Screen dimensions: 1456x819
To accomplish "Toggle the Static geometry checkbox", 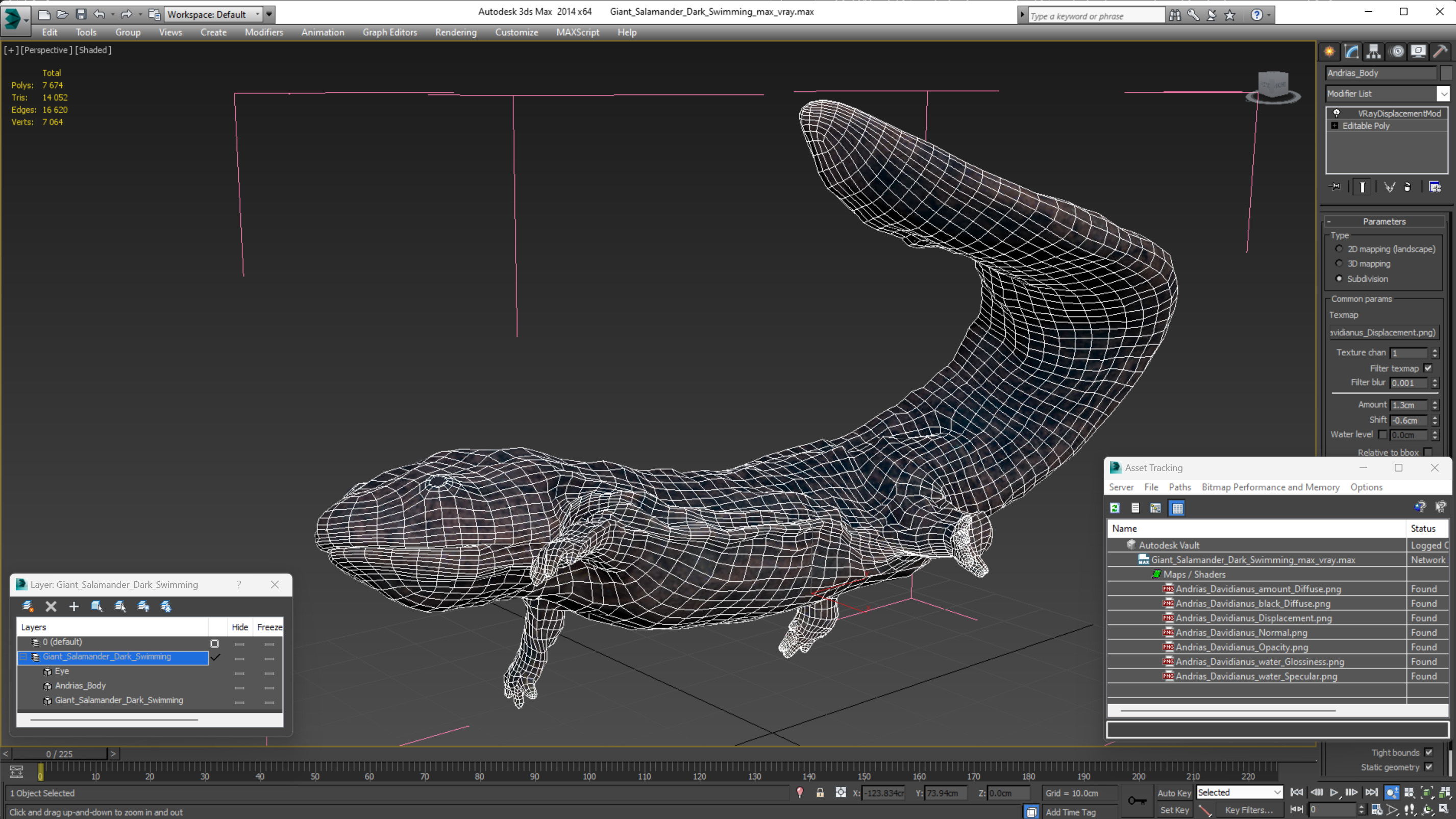I will point(1429,767).
